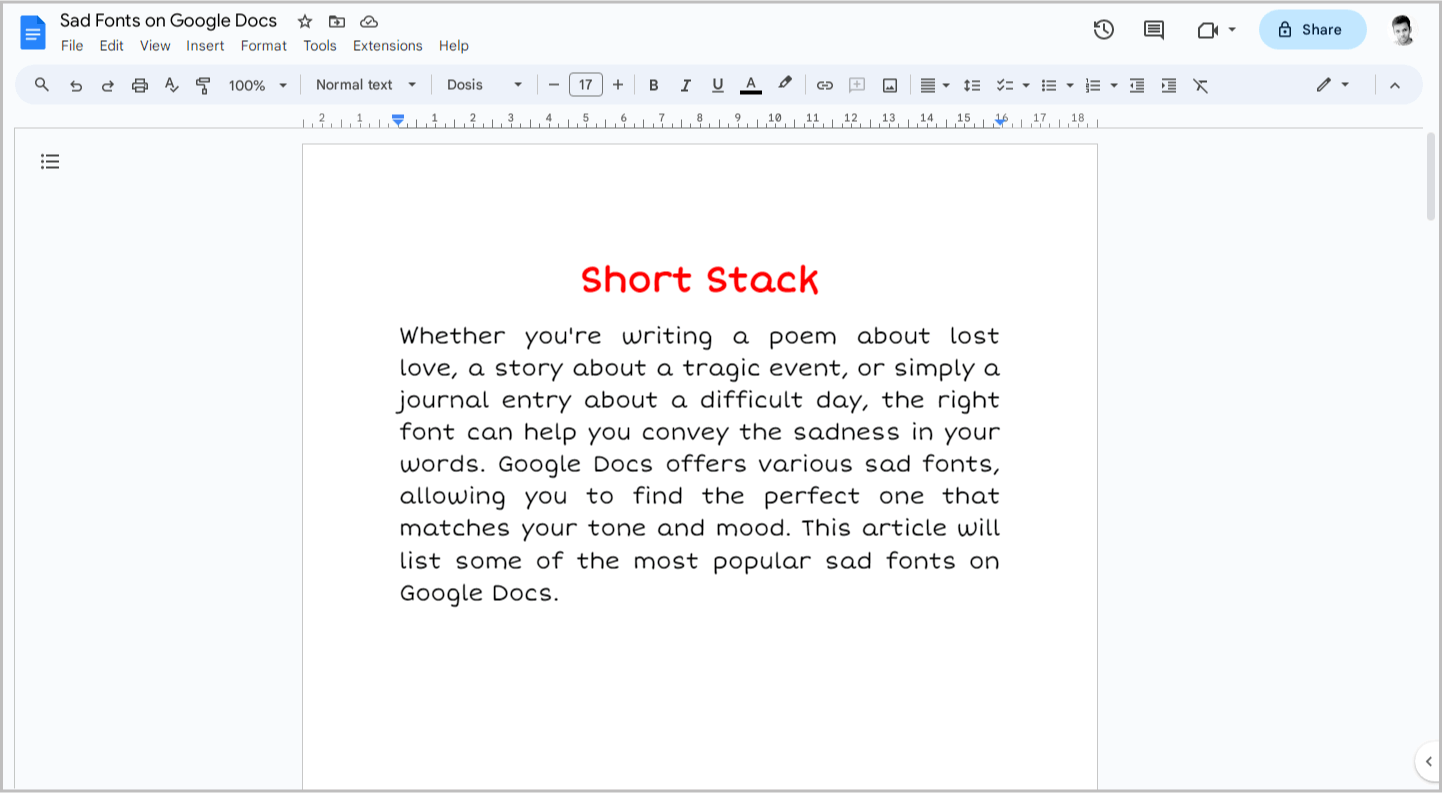Undo the last action

tap(76, 86)
